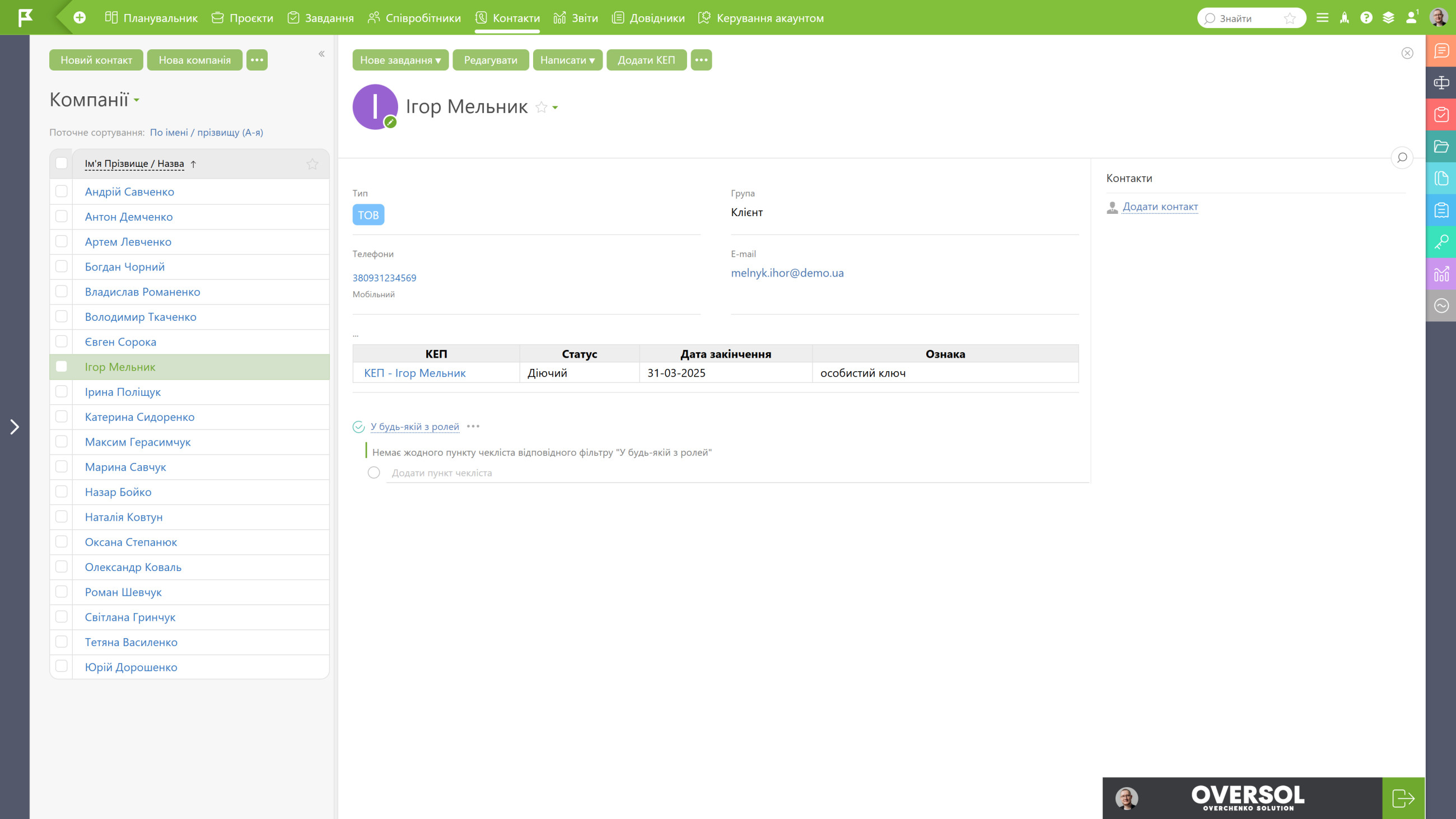Mark Ігор Мельник as favorite star
The width and height of the screenshot is (1456, 819).
click(x=541, y=107)
